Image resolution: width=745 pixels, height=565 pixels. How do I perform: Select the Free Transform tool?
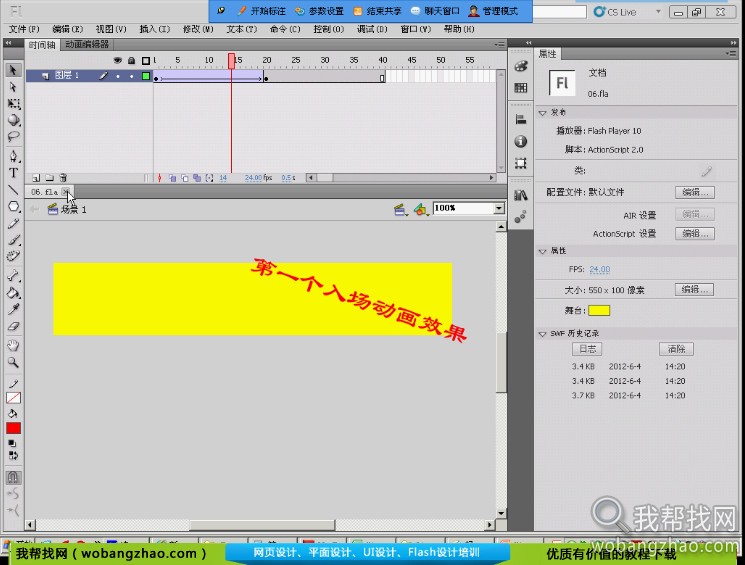click(13, 104)
